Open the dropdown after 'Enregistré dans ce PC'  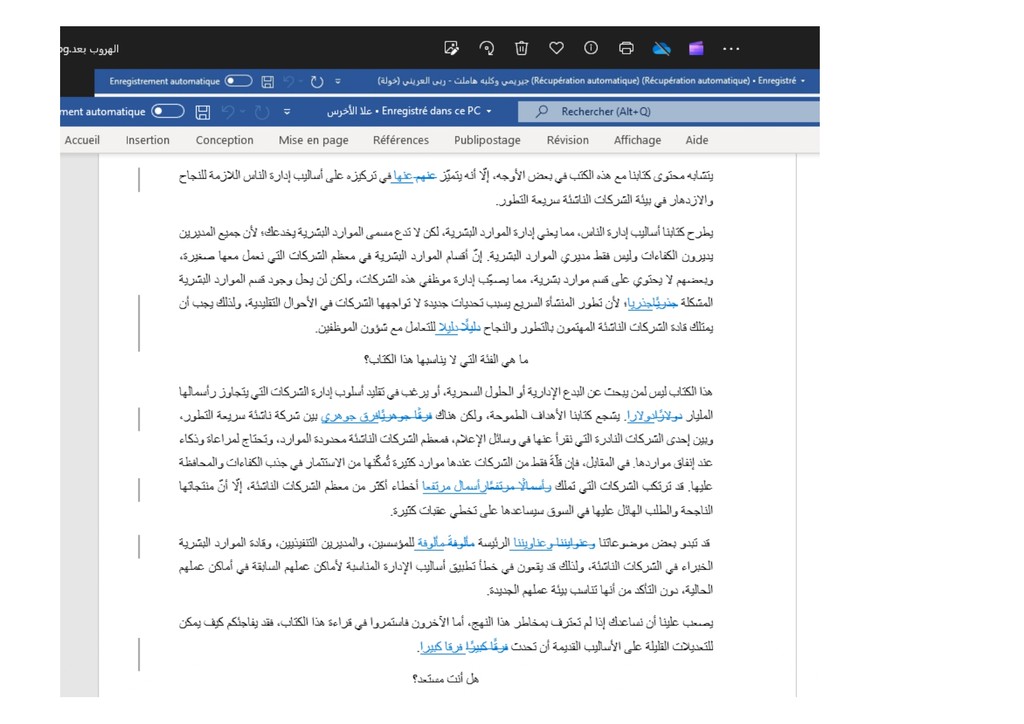coord(488,112)
